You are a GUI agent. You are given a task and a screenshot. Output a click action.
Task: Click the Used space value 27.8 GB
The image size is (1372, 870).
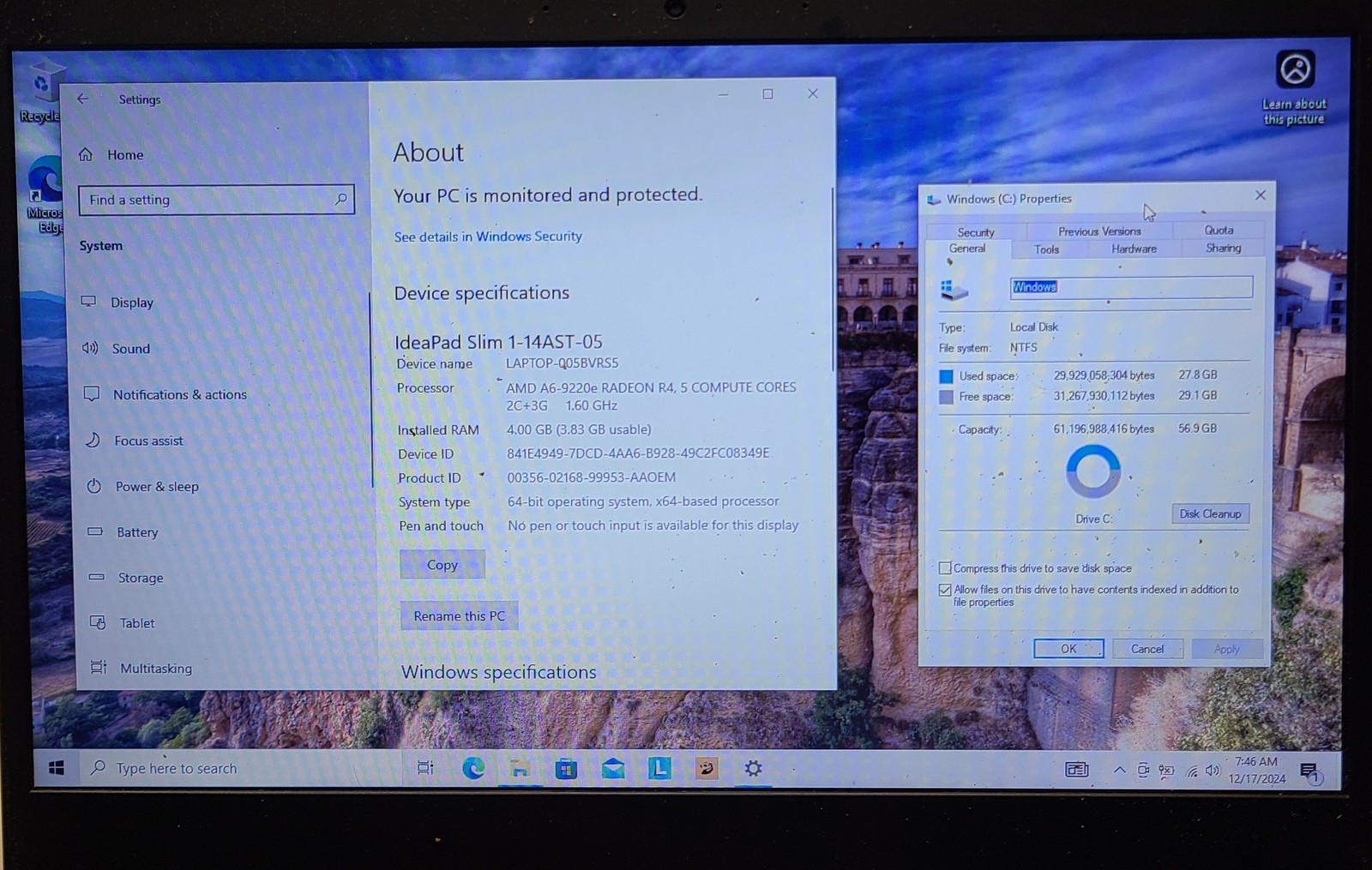coord(1197,375)
